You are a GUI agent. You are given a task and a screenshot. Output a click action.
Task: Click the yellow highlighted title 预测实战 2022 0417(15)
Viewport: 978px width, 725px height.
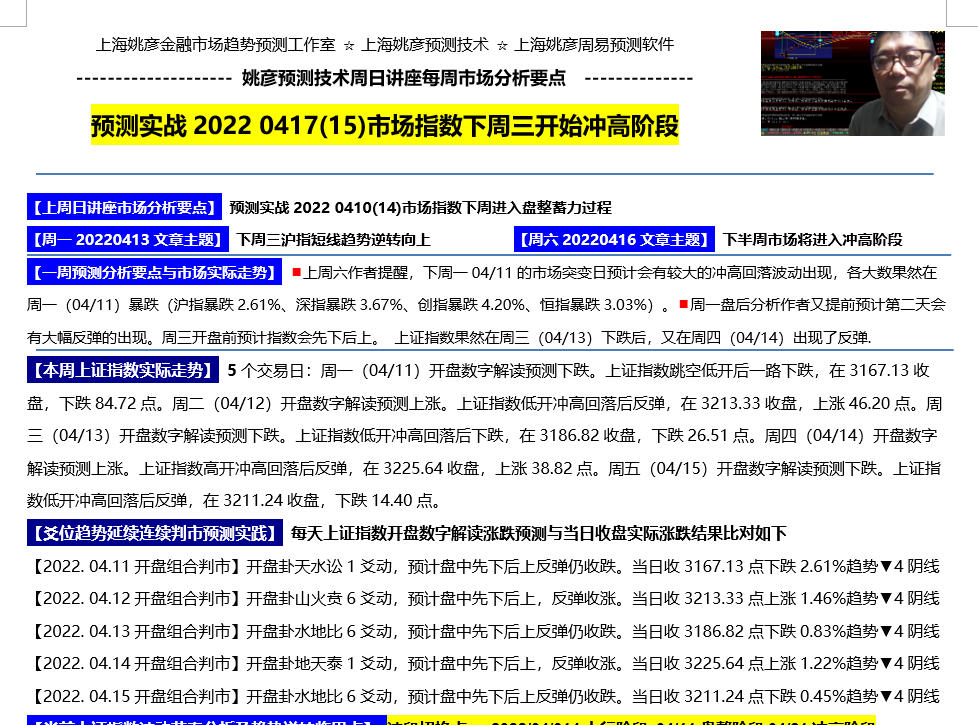(385, 127)
